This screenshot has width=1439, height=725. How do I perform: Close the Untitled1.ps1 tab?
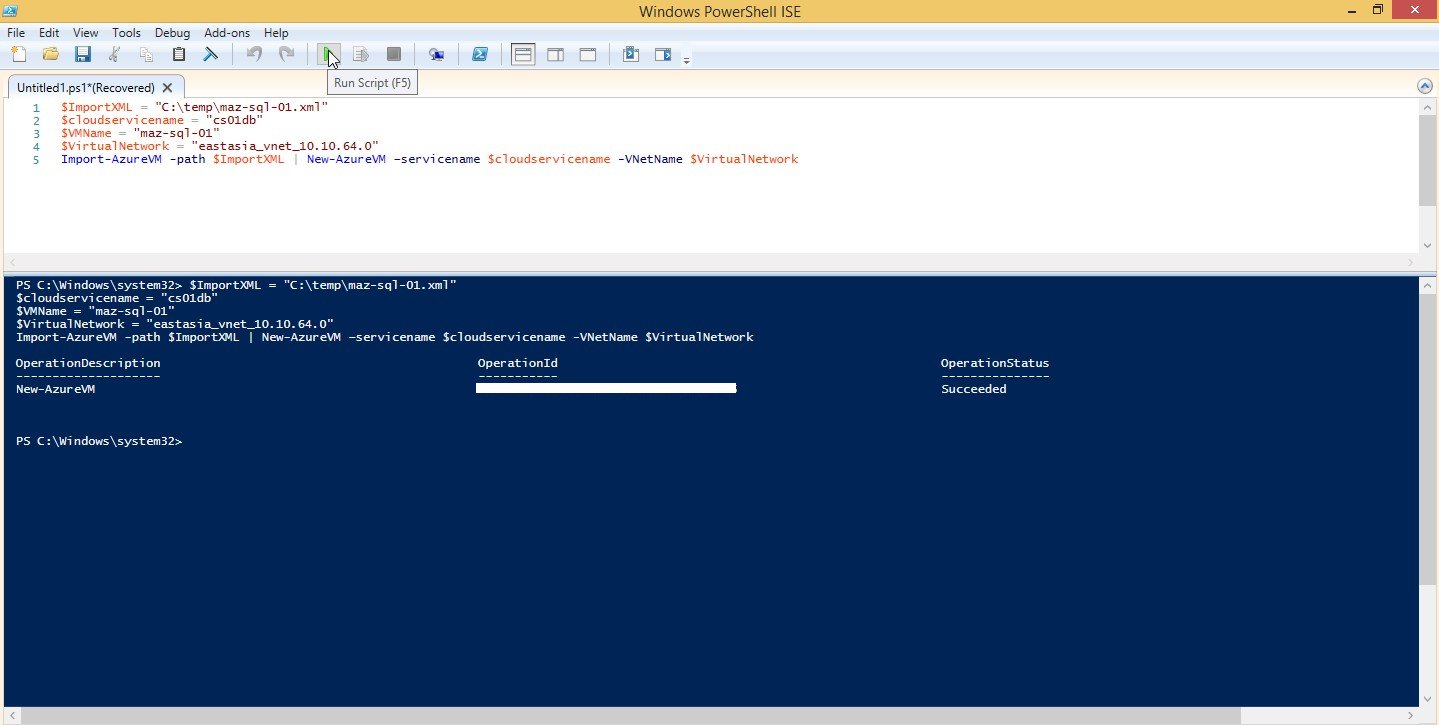pos(168,87)
